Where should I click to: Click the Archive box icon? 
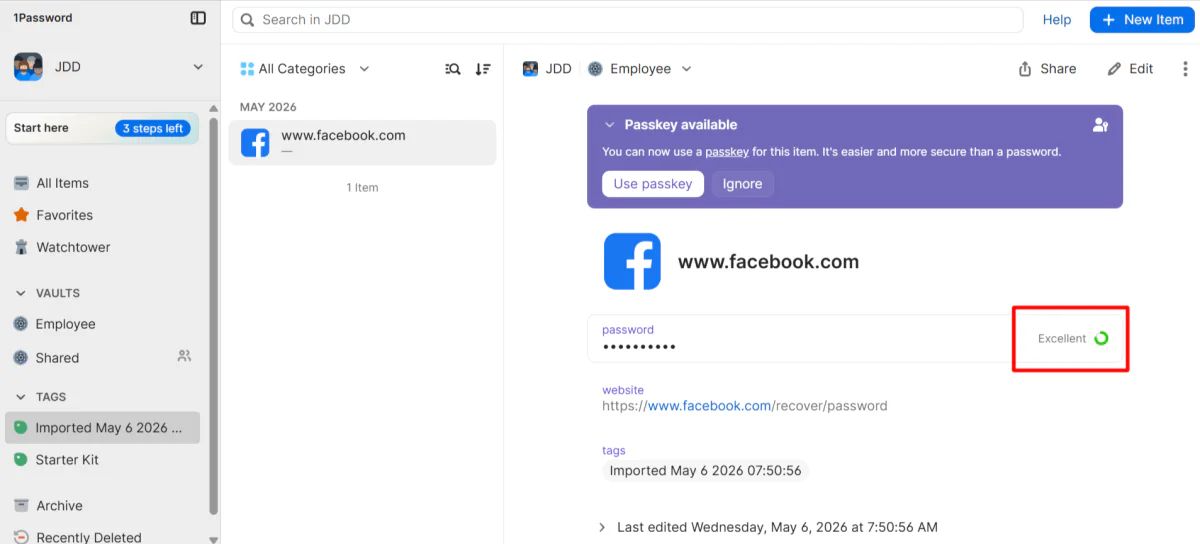21,506
